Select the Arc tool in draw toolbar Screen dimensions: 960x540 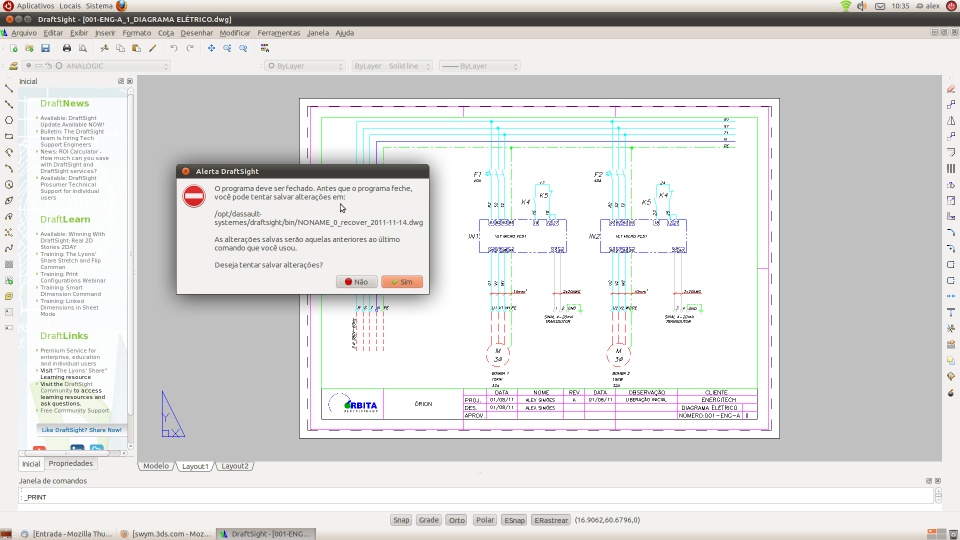tap(9, 168)
